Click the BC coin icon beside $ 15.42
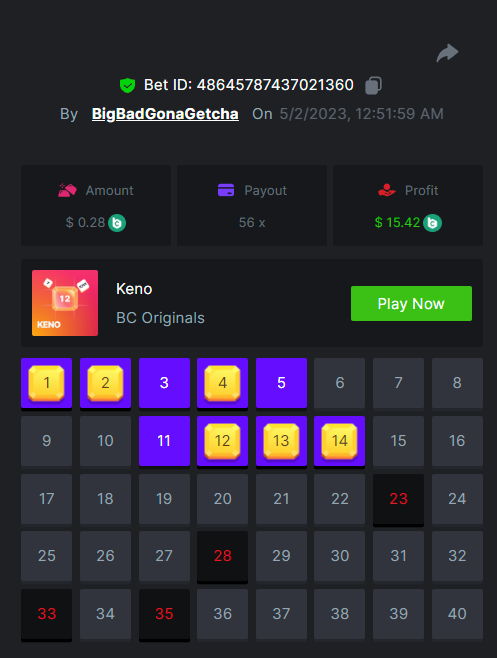The image size is (497, 658). [x=432, y=223]
